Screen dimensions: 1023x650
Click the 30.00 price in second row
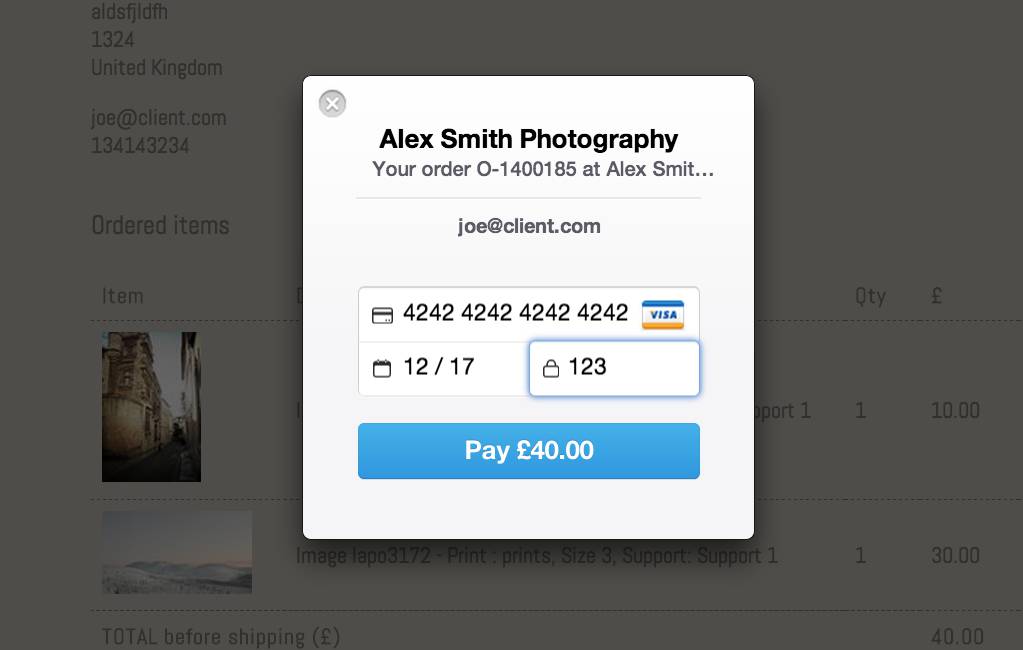tap(955, 555)
